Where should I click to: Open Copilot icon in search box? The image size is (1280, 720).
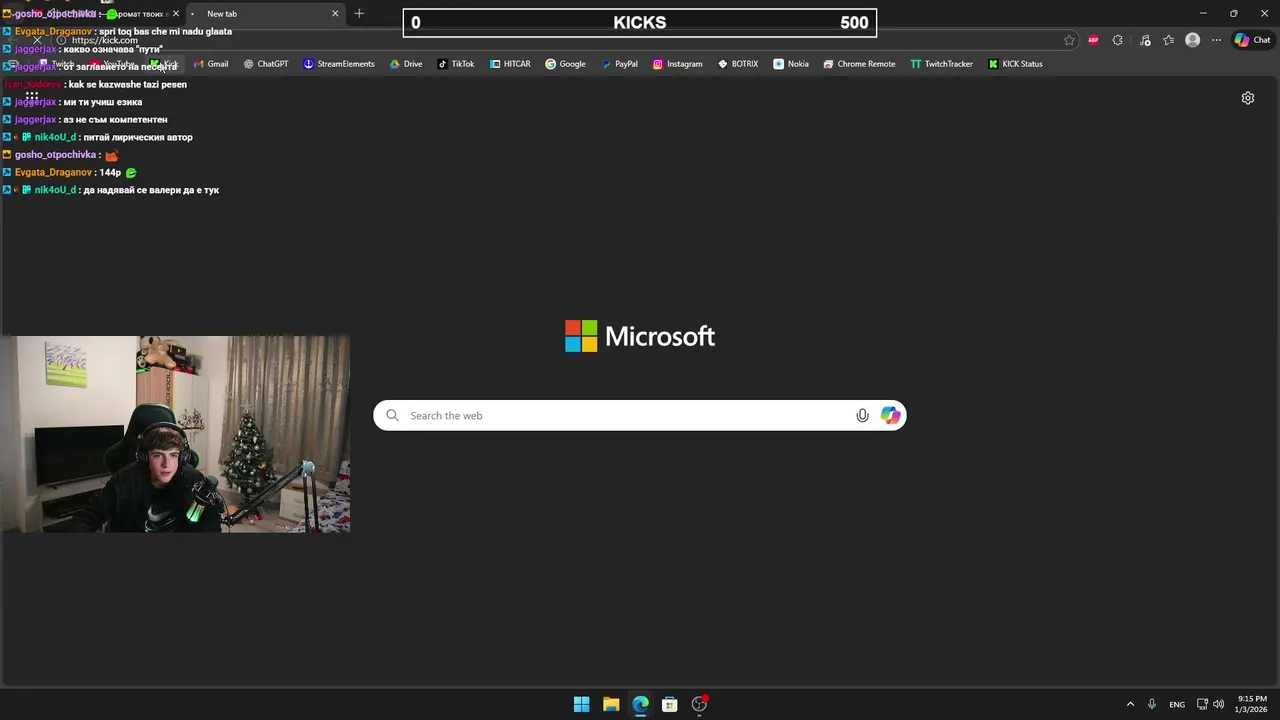coord(890,415)
